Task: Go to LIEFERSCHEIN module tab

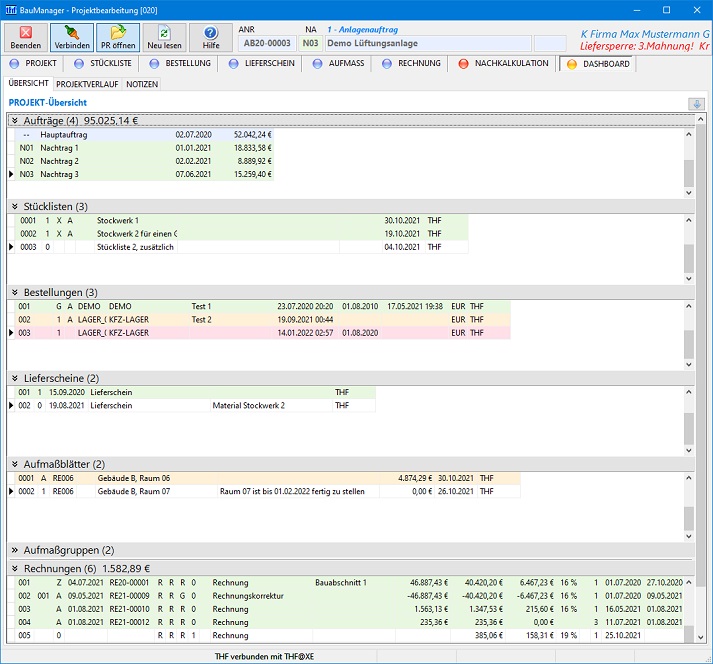Action: coord(262,63)
